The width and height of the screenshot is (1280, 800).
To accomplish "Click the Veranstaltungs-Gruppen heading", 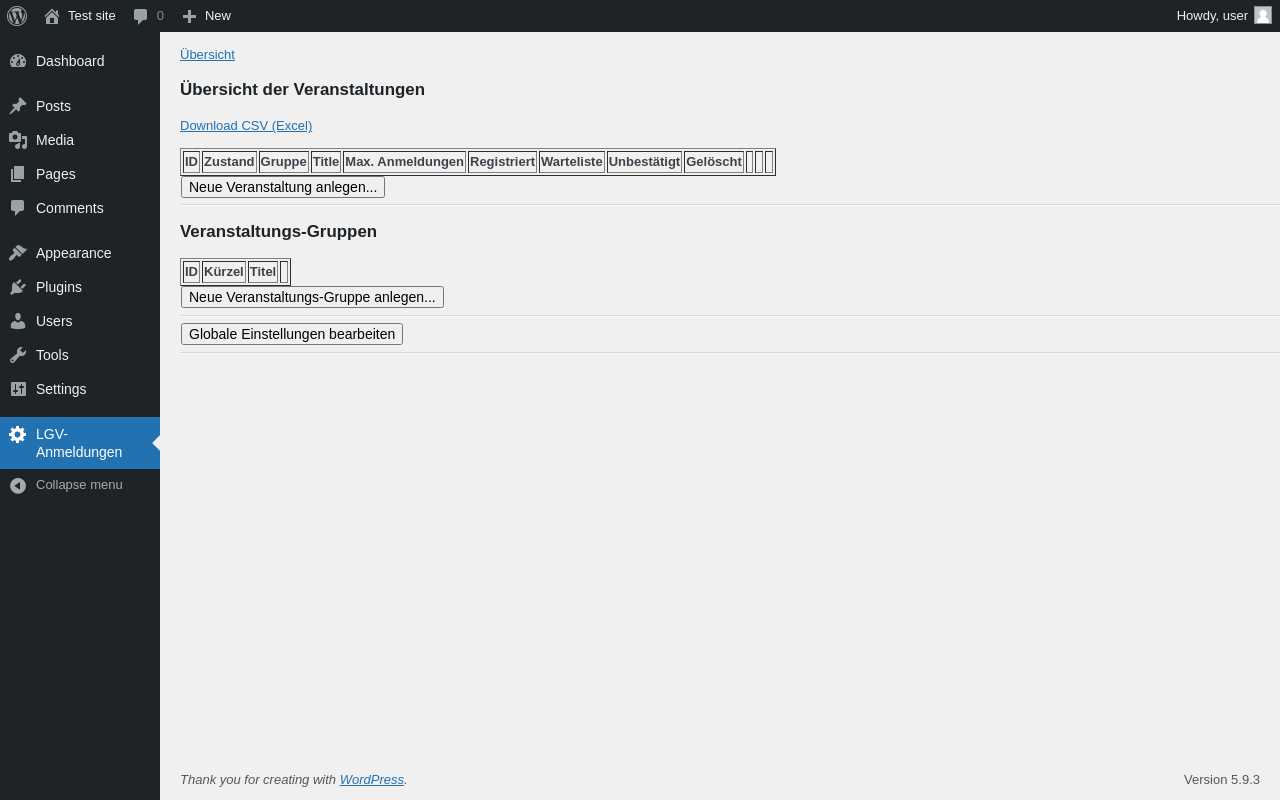I will [x=278, y=232].
